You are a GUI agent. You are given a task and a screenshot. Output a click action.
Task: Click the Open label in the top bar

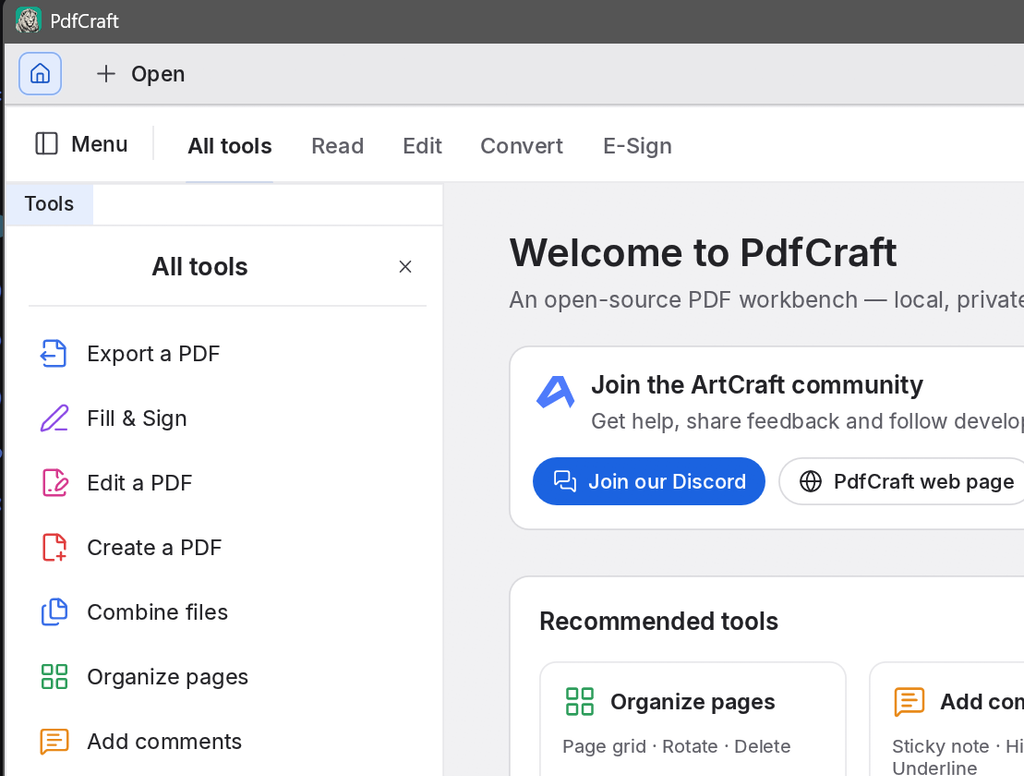coord(158,74)
